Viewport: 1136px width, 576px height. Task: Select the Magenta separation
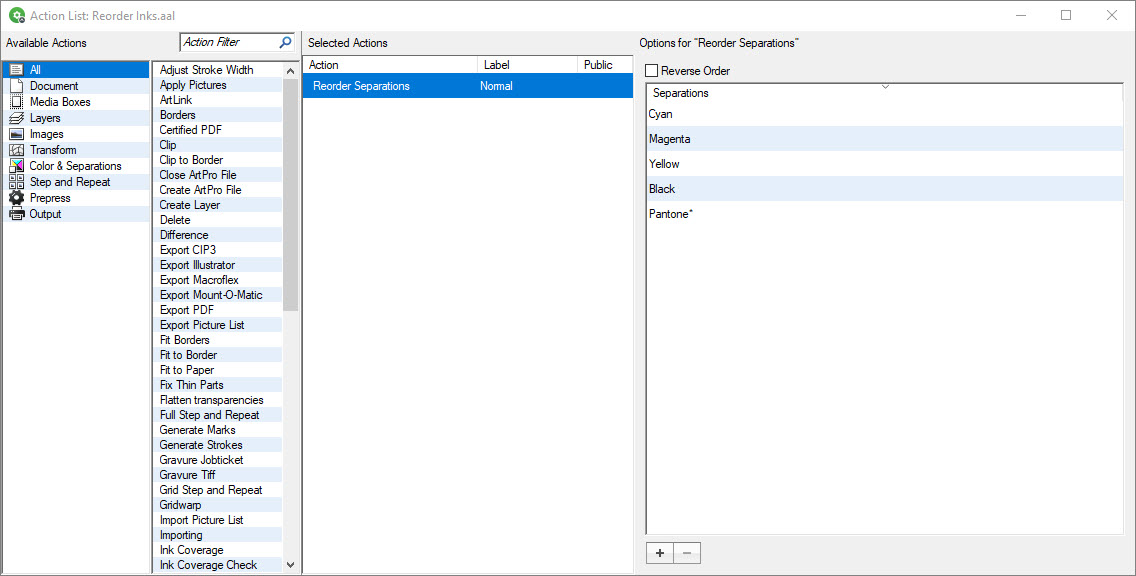click(884, 138)
